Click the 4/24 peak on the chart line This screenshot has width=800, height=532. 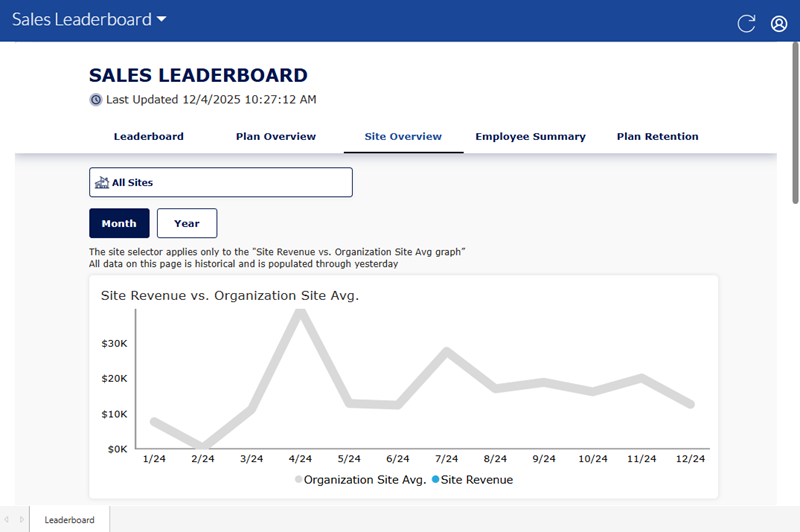[x=299, y=312]
